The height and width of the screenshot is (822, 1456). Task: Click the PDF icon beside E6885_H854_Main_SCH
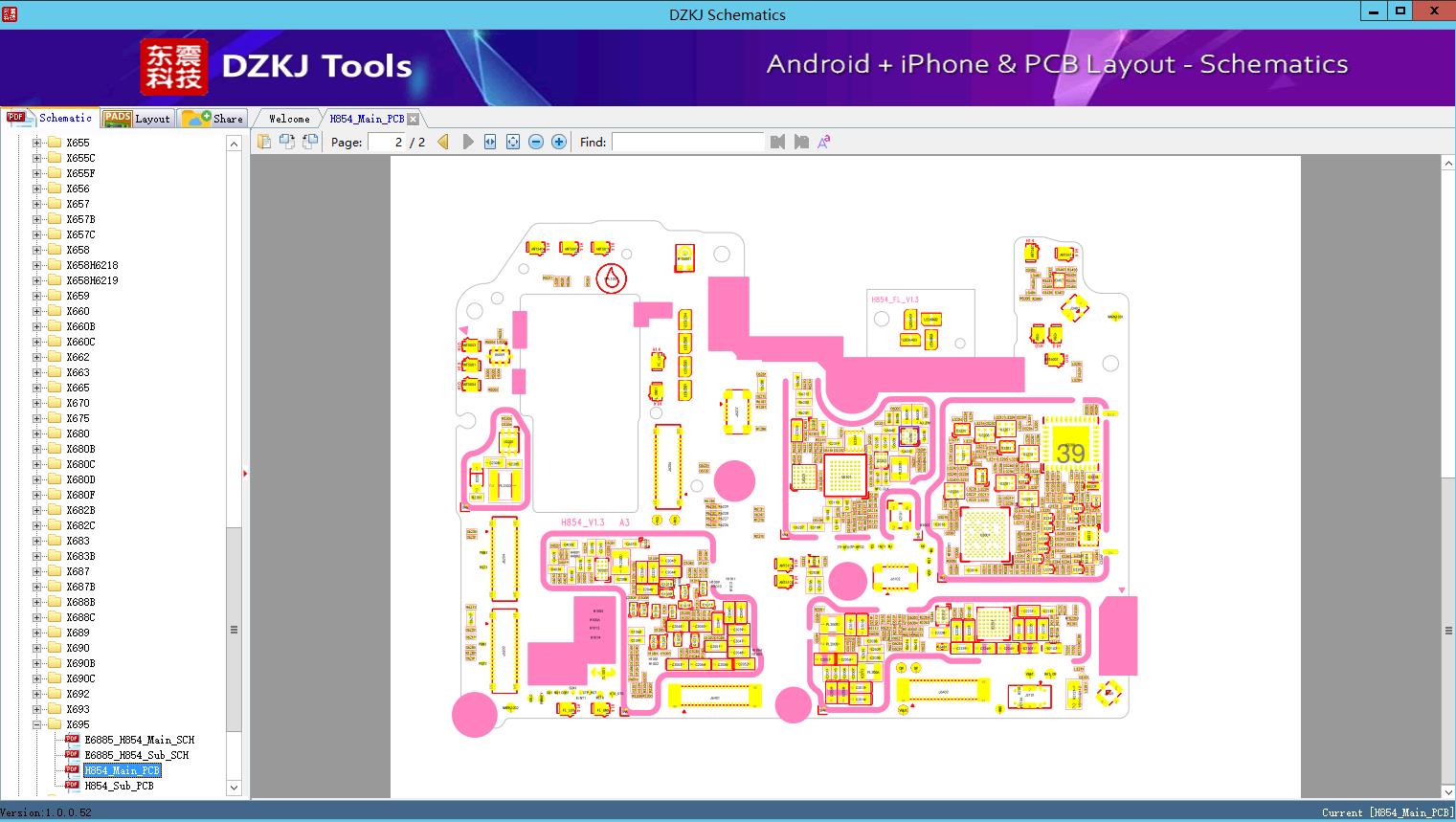click(x=72, y=740)
